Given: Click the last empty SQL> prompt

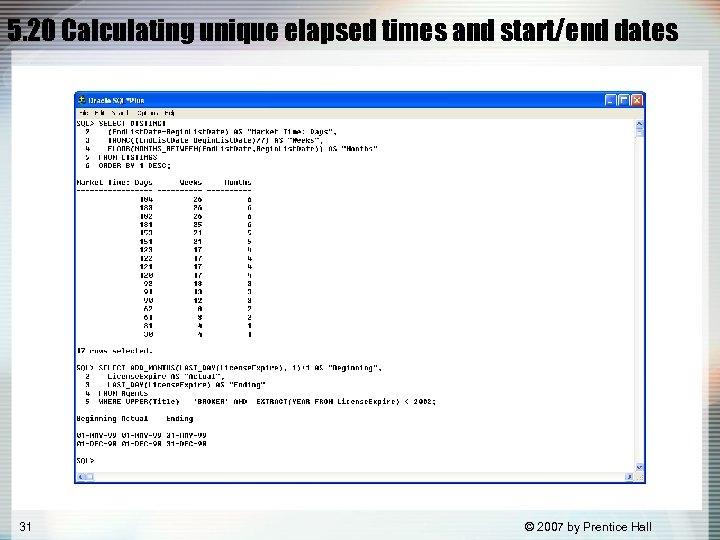Looking at the screenshot, I should 85,461.
